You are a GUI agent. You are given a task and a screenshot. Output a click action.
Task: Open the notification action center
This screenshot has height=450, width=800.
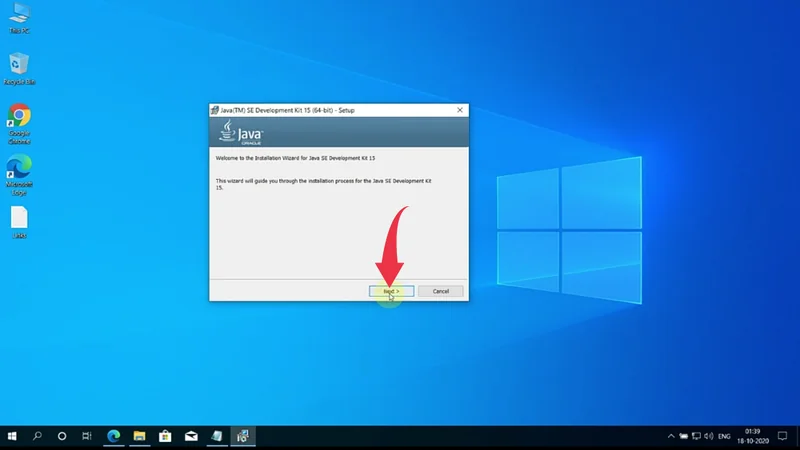(x=781, y=437)
